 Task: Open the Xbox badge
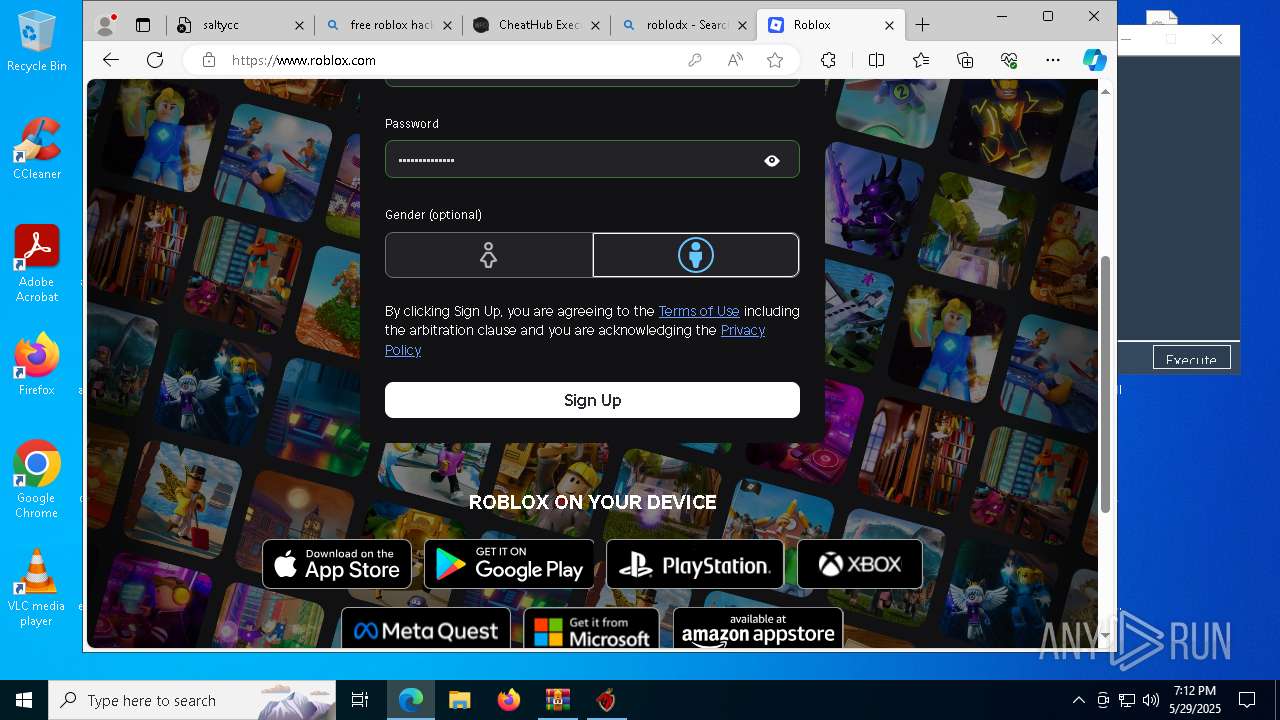pos(860,564)
